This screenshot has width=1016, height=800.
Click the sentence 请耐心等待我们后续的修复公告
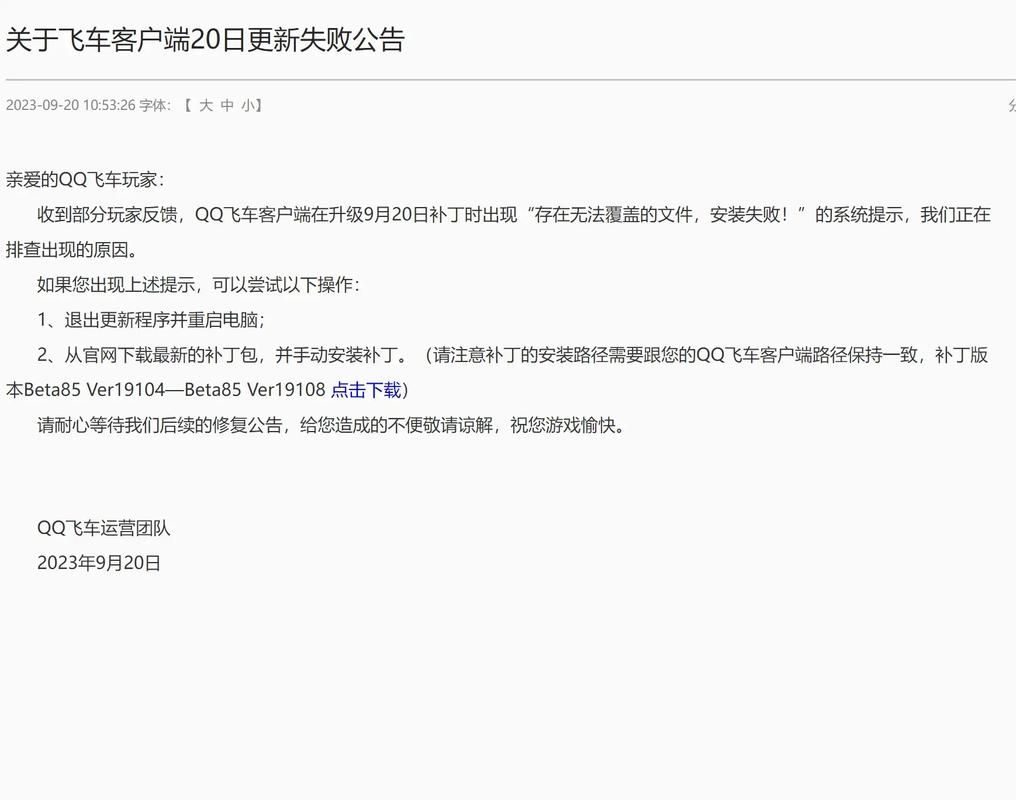[x=160, y=426]
